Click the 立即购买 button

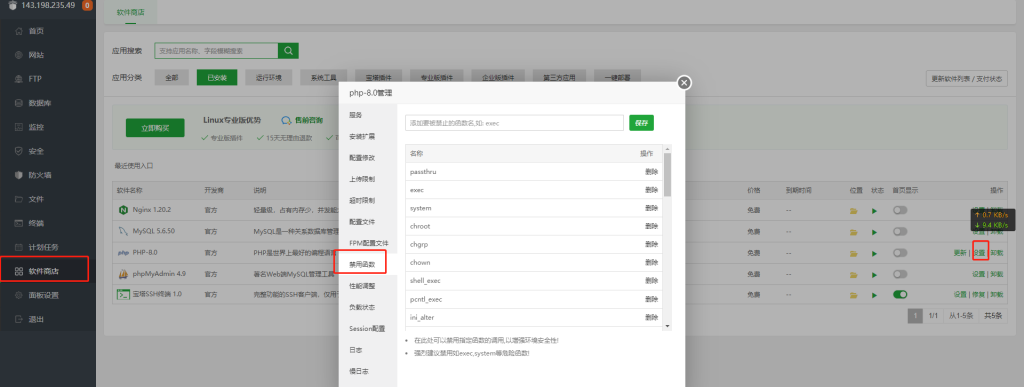[155, 128]
